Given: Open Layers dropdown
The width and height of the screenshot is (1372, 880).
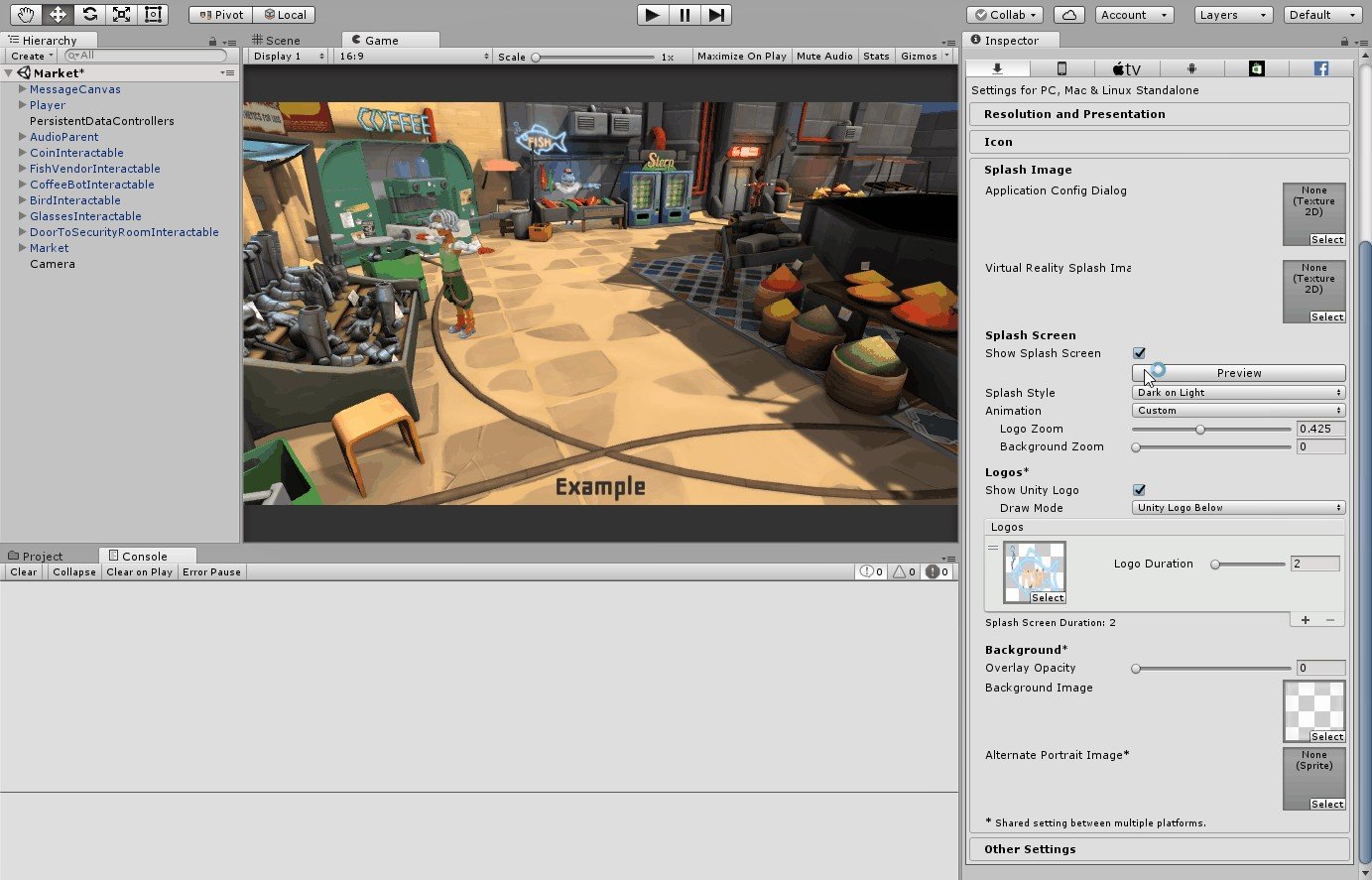Looking at the screenshot, I should [1231, 15].
